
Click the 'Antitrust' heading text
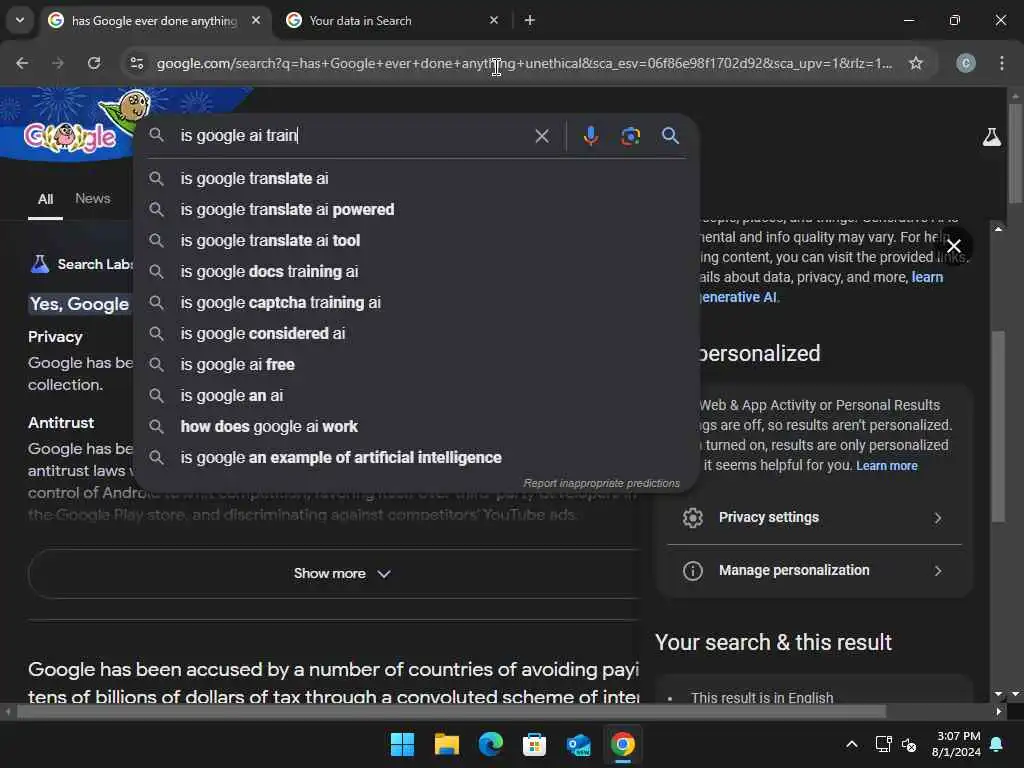click(61, 423)
